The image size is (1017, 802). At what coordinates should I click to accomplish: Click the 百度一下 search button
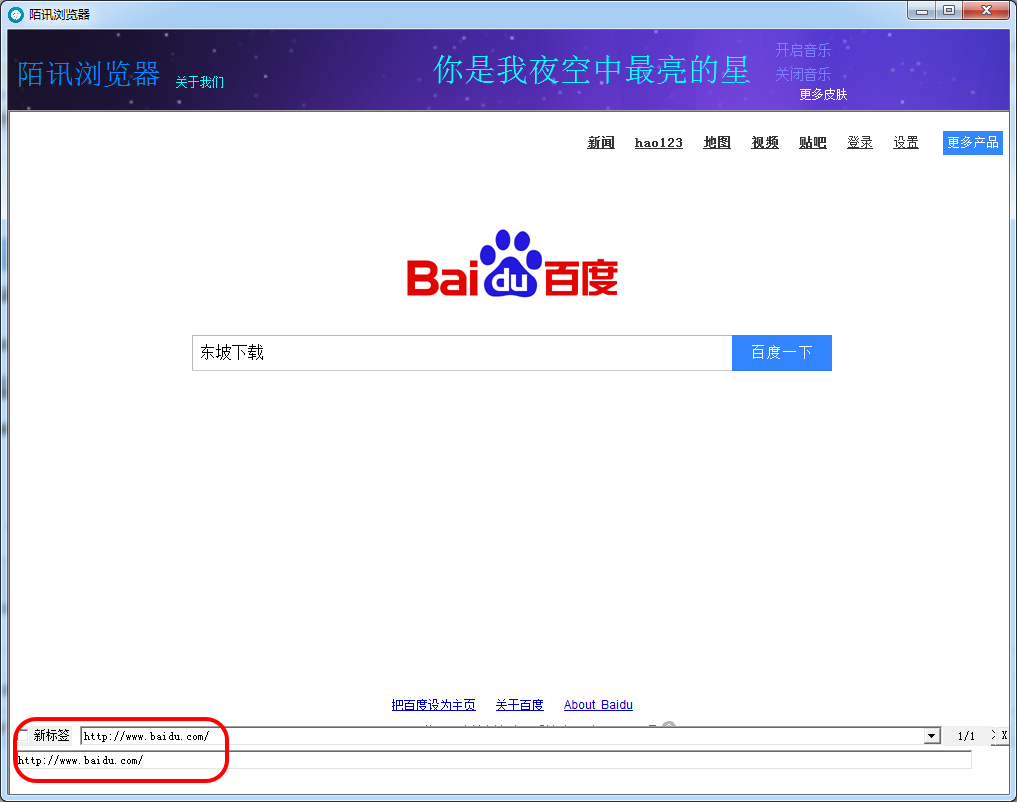tap(781, 353)
